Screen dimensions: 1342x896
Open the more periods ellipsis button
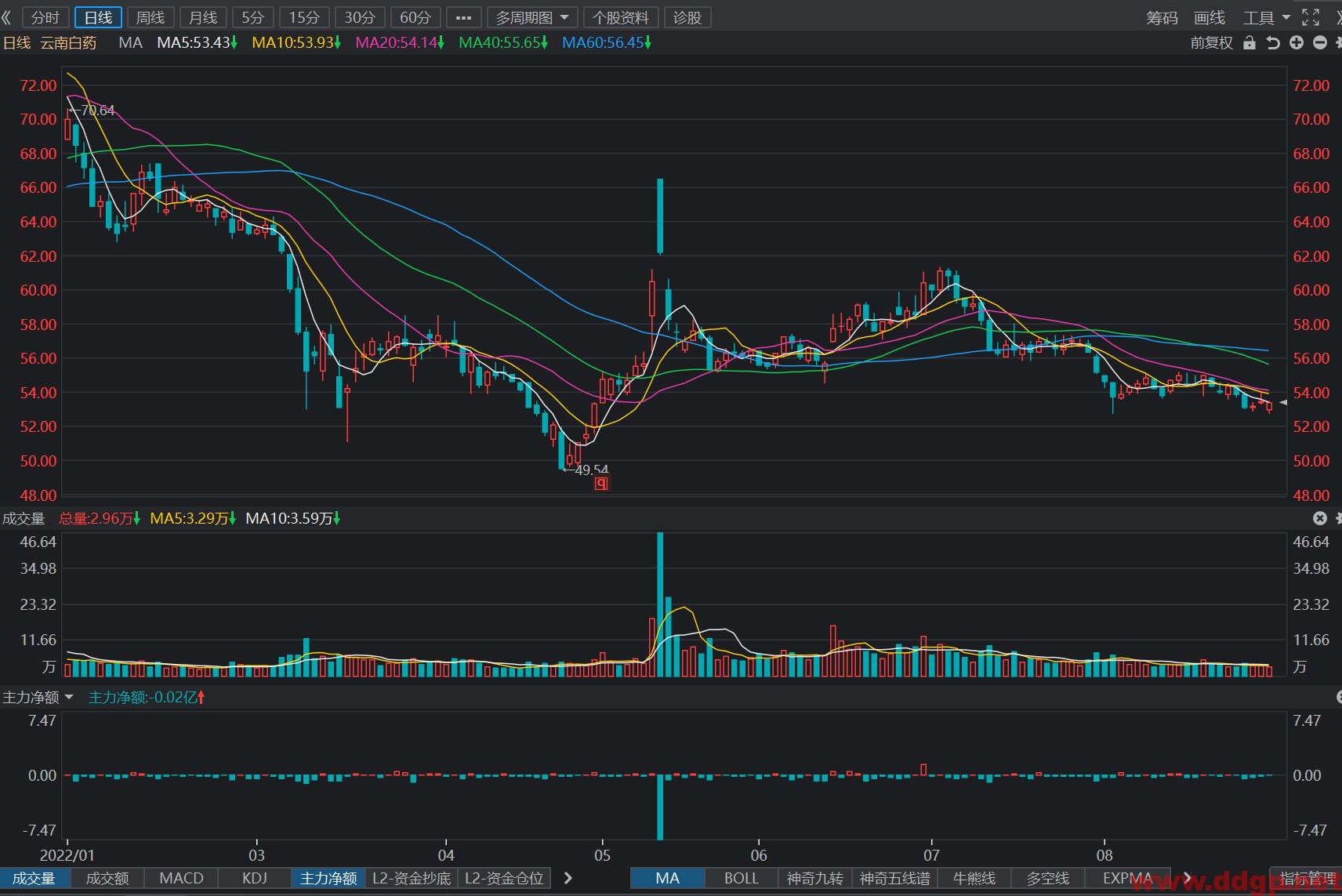click(463, 17)
